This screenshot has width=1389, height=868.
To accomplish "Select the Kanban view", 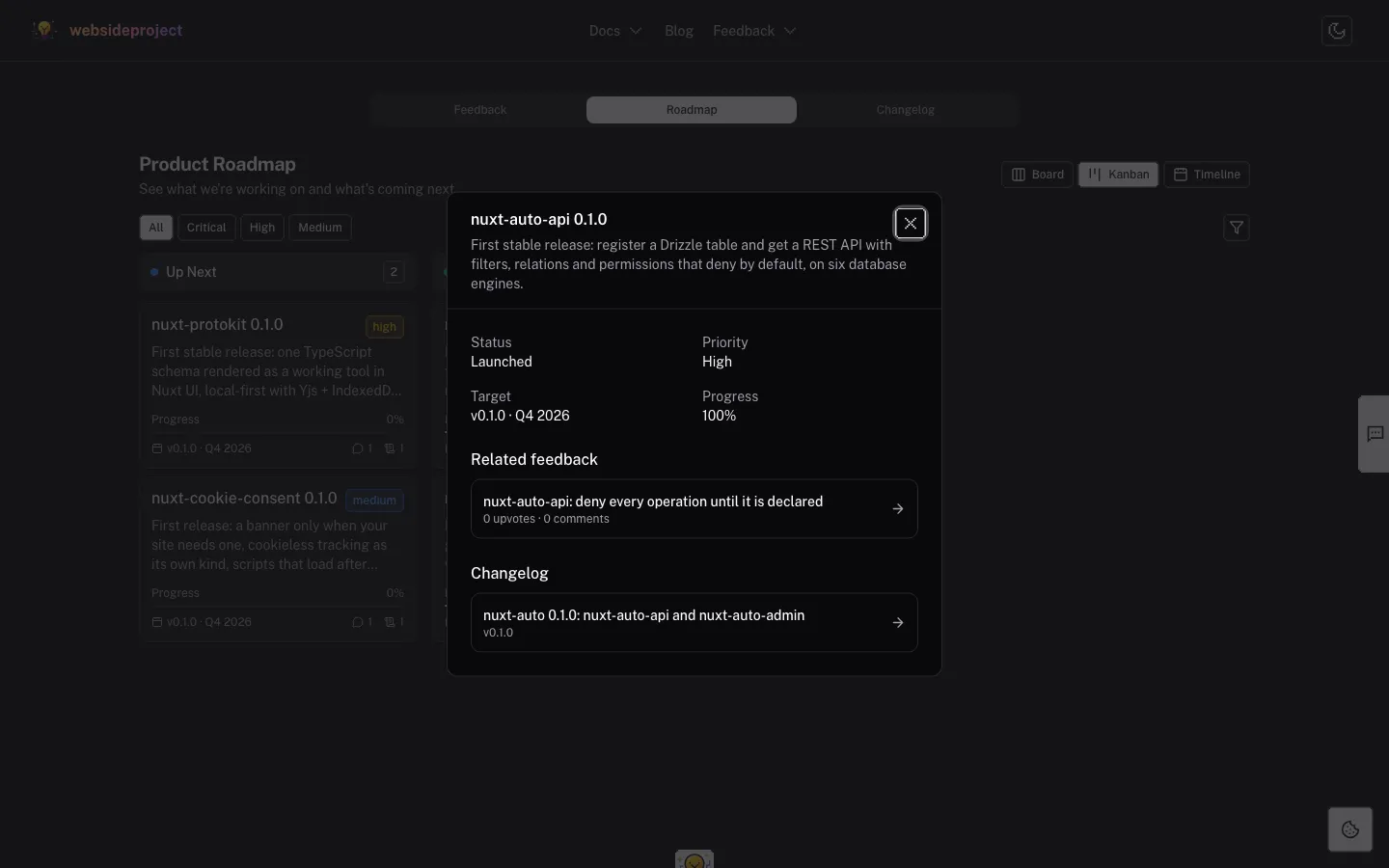I will (x=1119, y=175).
